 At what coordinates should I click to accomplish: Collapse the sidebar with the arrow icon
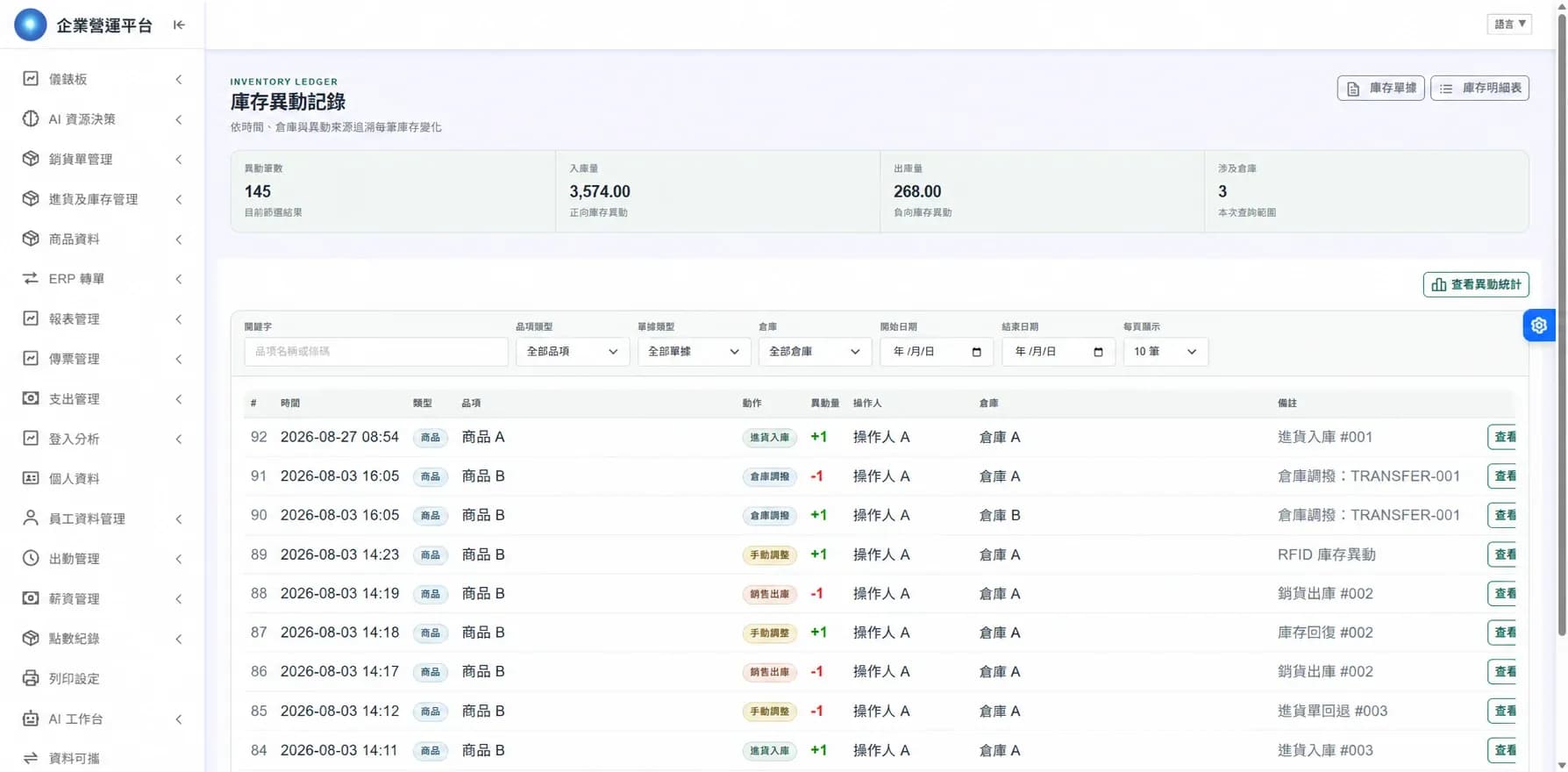(179, 25)
